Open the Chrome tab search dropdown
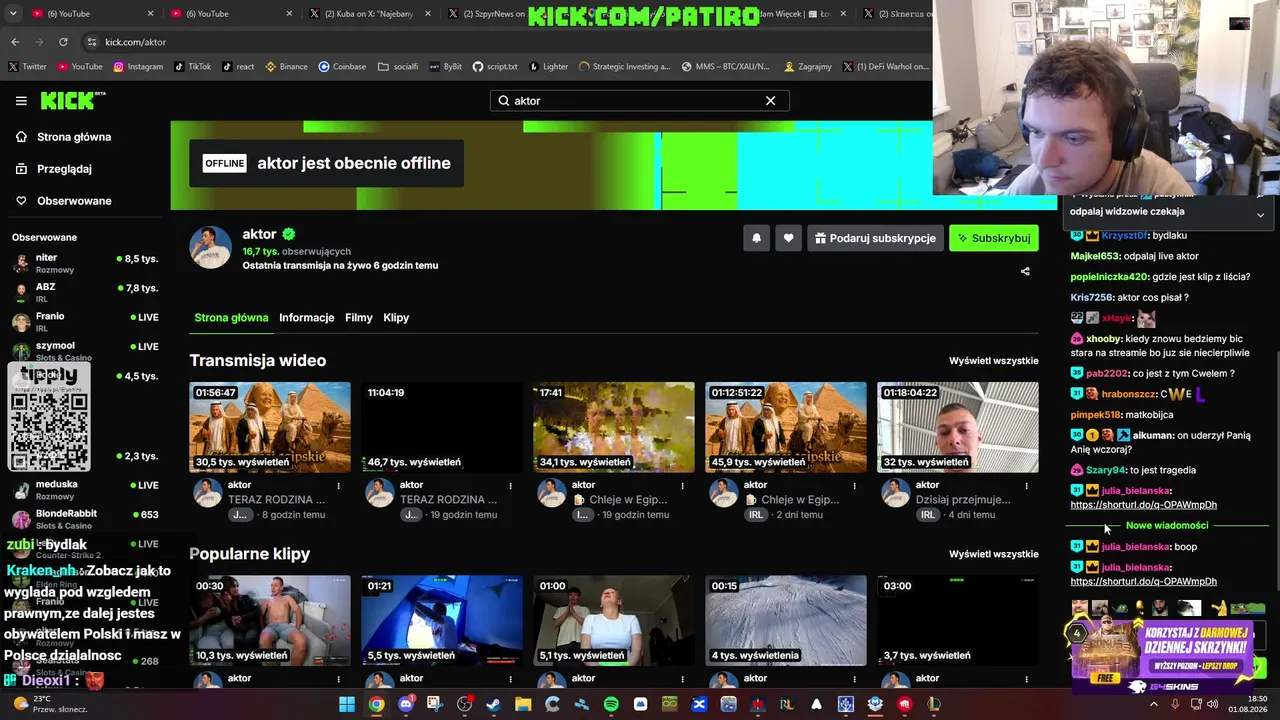 (14, 14)
